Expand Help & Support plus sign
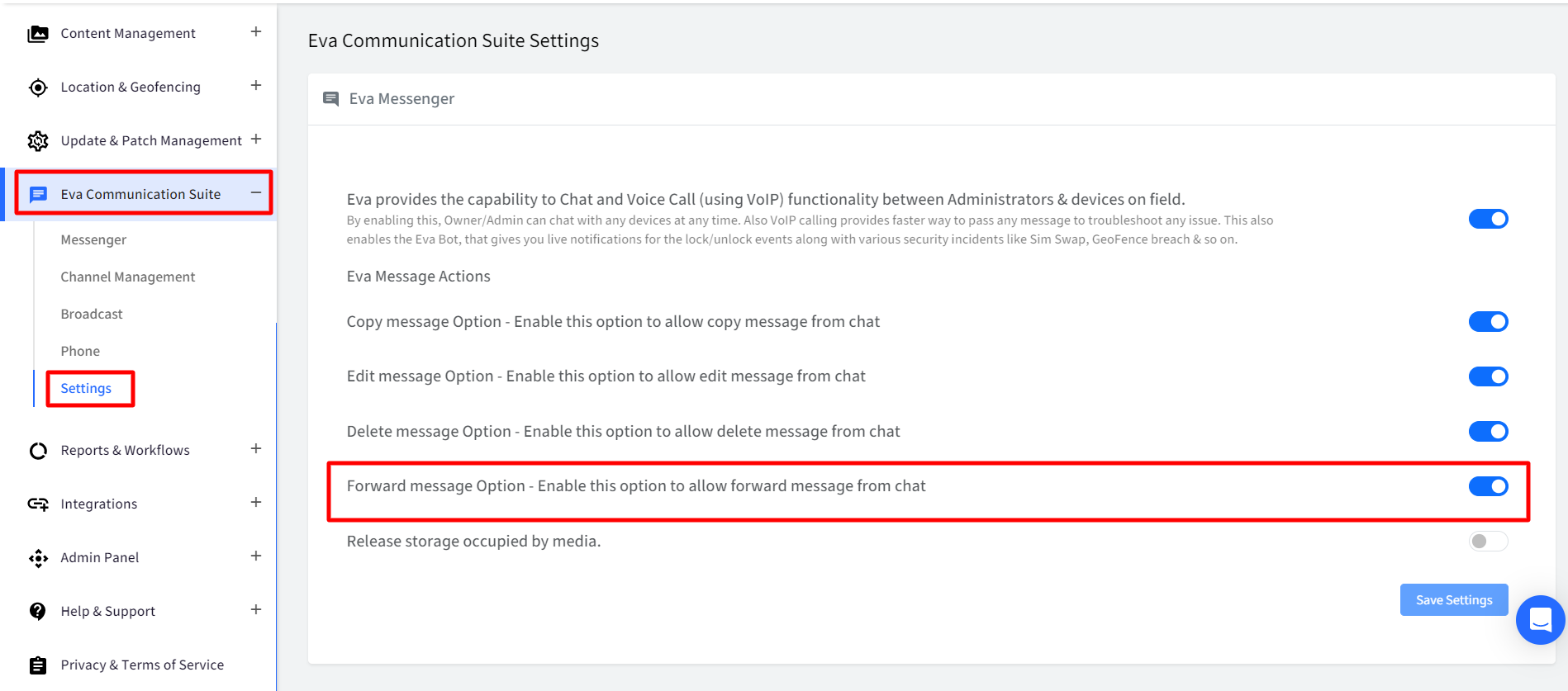The width and height of the screenshot is (1568, 691). pyautogui.click(x=256, y=609)
